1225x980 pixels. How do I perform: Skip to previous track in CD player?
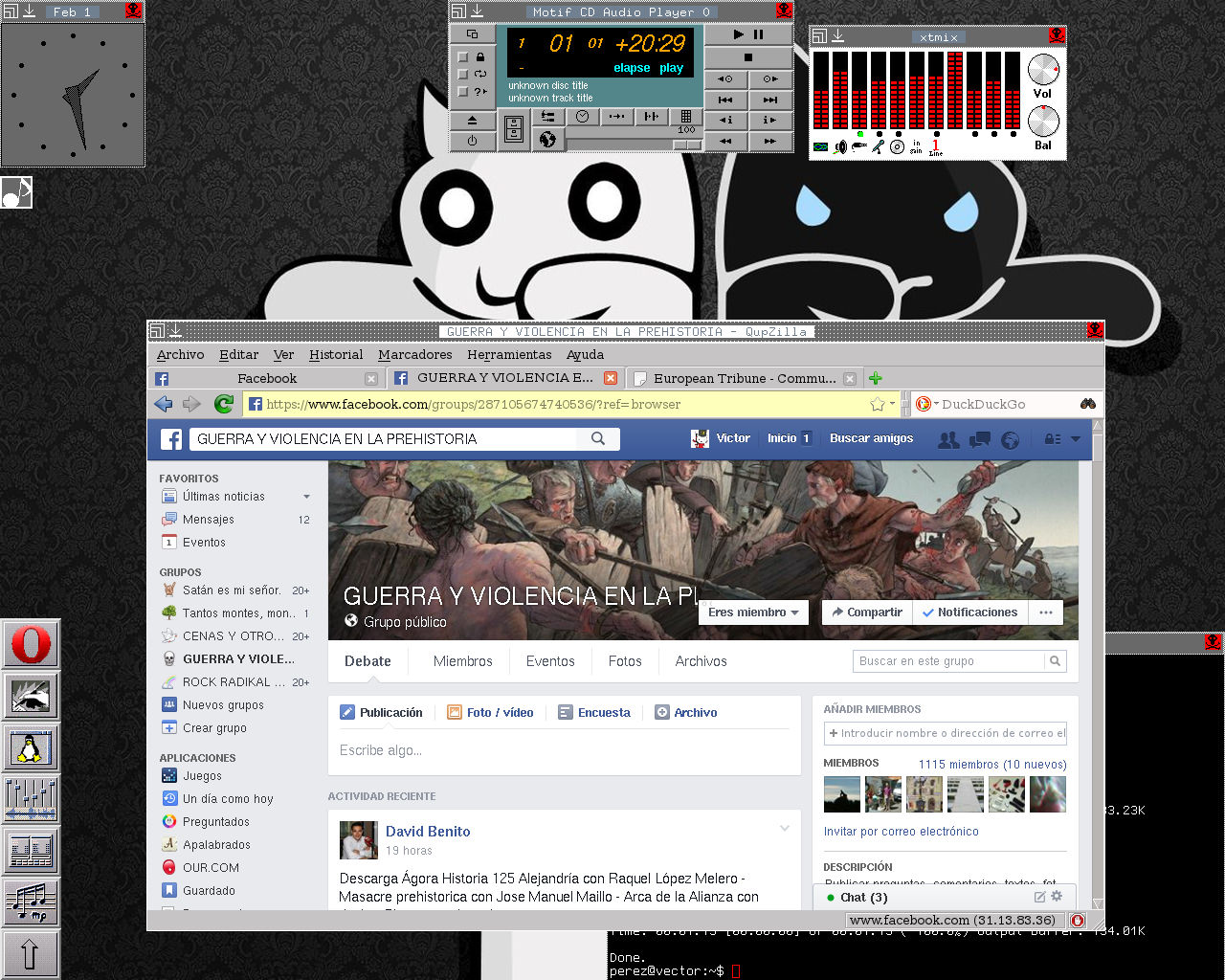[726, 100]
